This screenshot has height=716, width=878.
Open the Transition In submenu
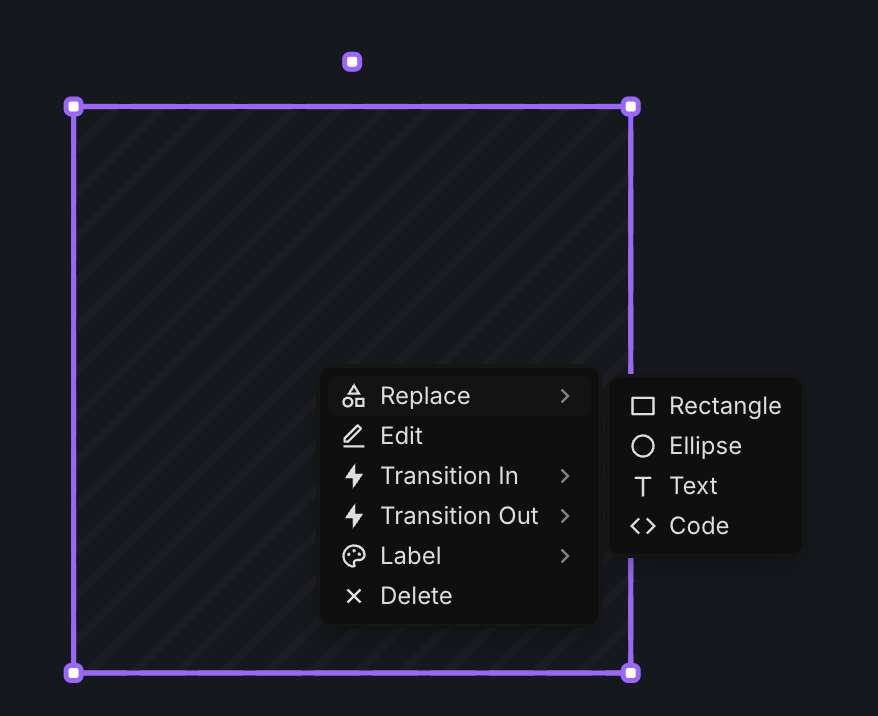(x=566, y=476)
